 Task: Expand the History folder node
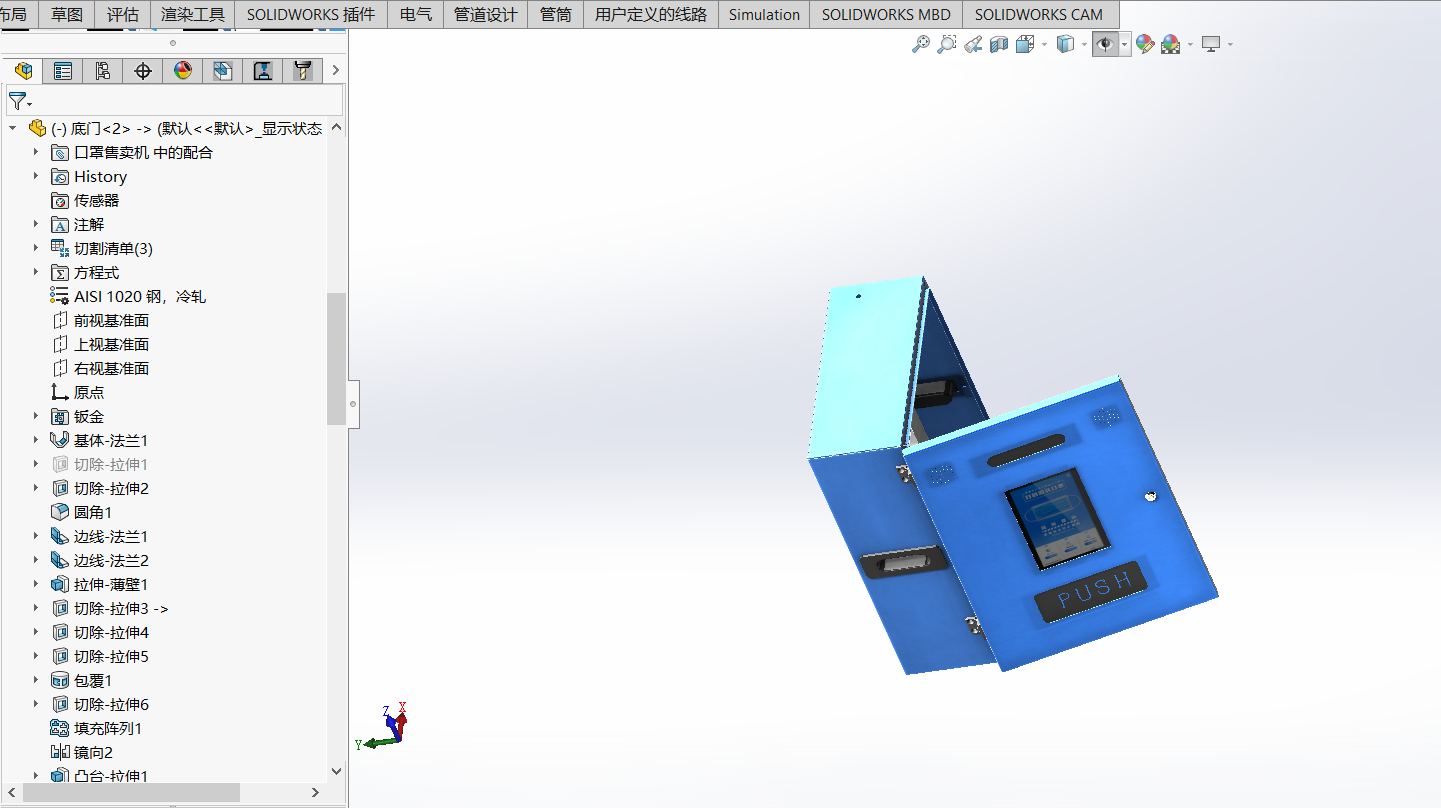(36, 176)
